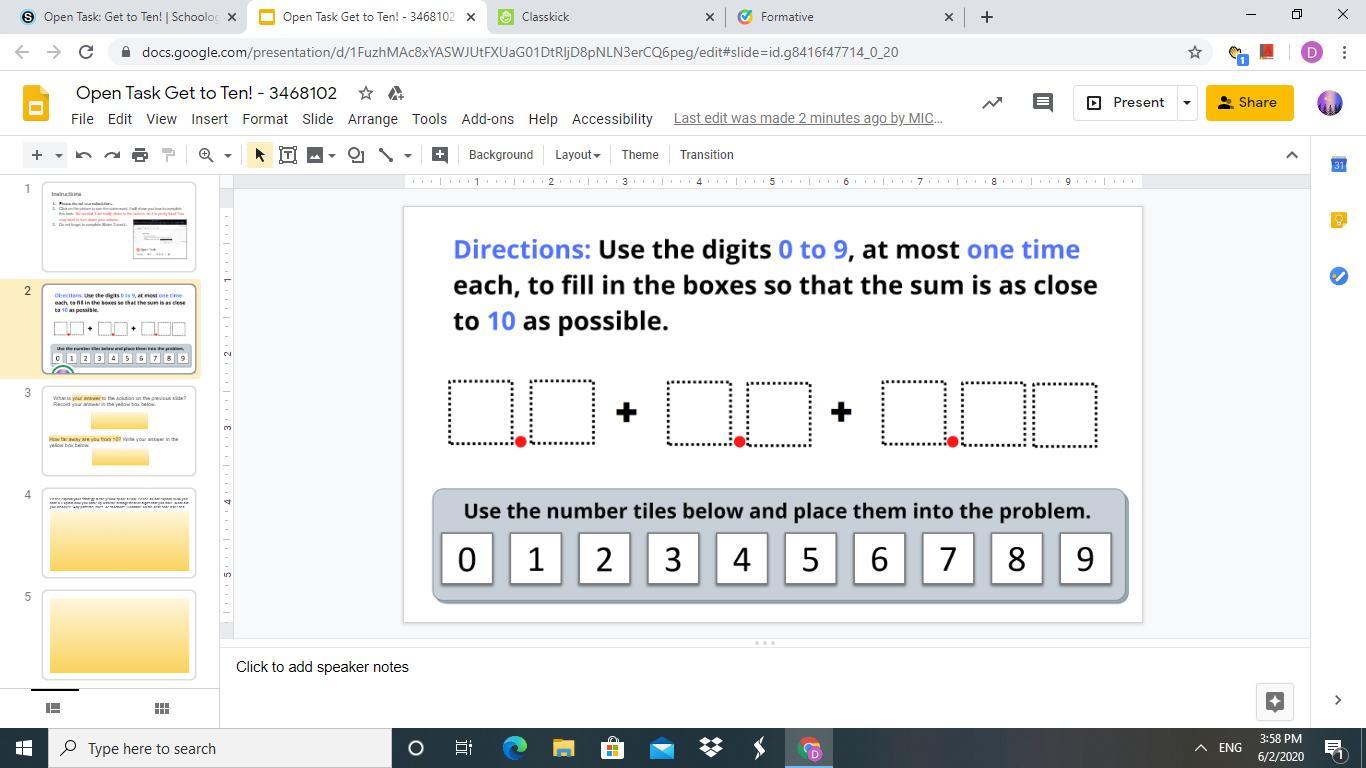Open the Insert menu
Screen dimensions: 1366x768
pyautogui.click(x=209, y=119)
